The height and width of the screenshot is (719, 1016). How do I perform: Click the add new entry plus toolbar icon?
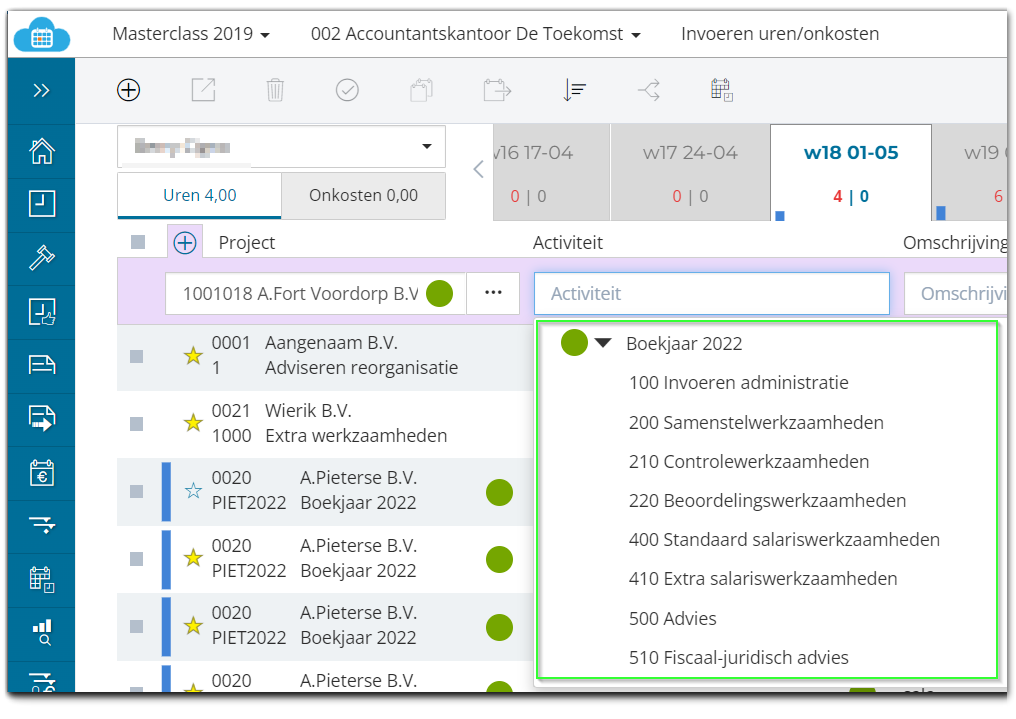click(x=128, y=90)
